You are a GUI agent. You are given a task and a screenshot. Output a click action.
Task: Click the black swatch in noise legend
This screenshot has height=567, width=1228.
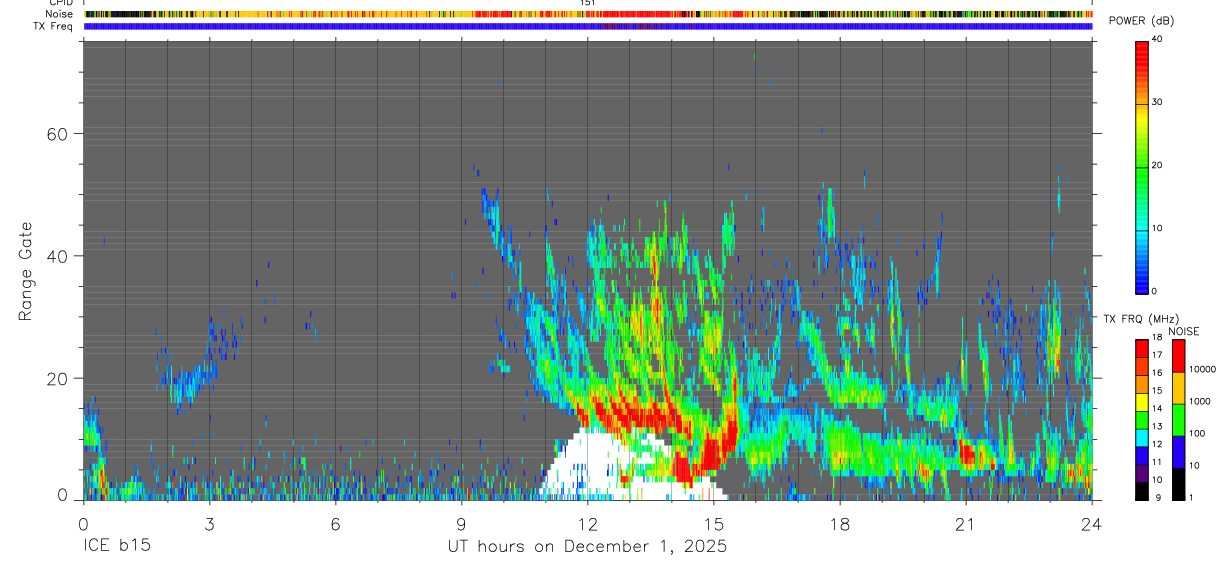1178,484
